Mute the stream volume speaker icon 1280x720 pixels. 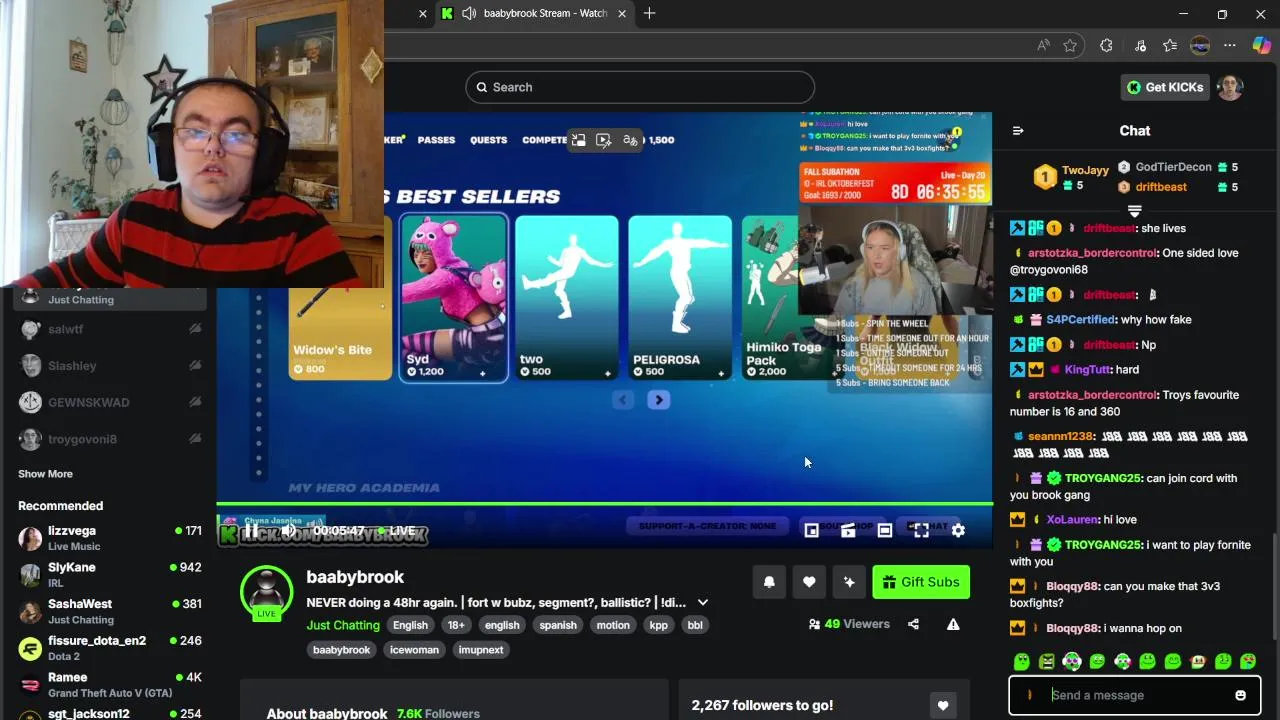pyautogui.click(x=288, y=531)
